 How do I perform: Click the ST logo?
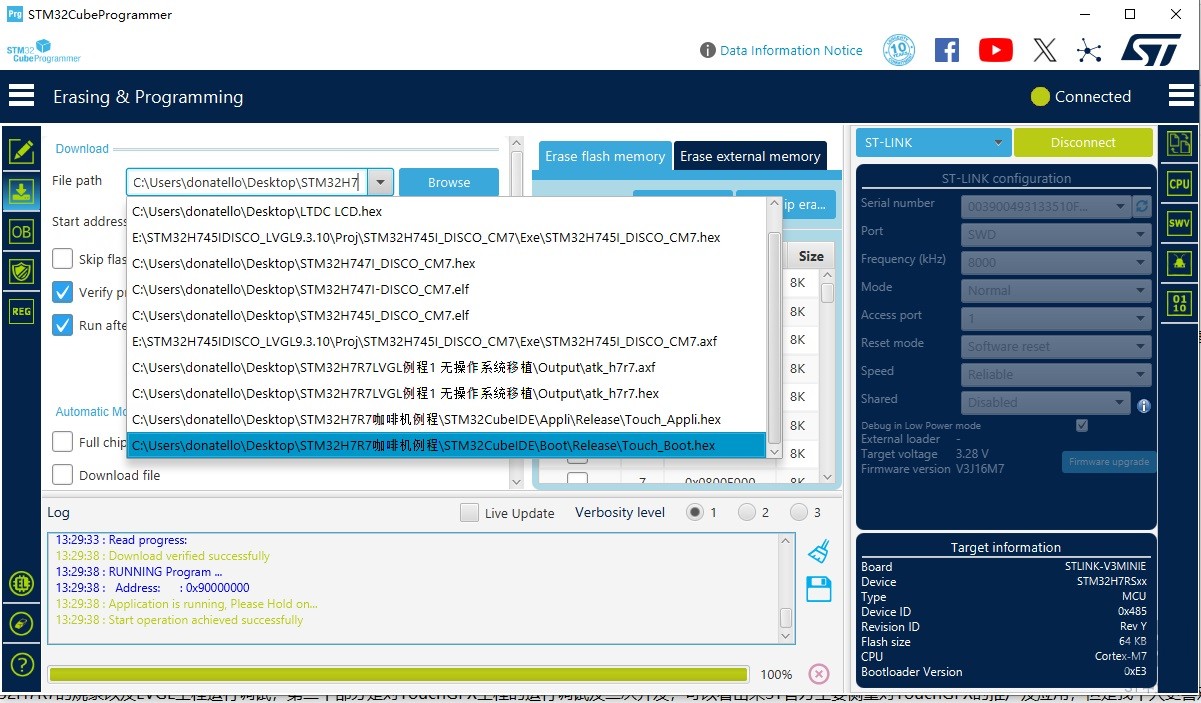click(1151, 50)
